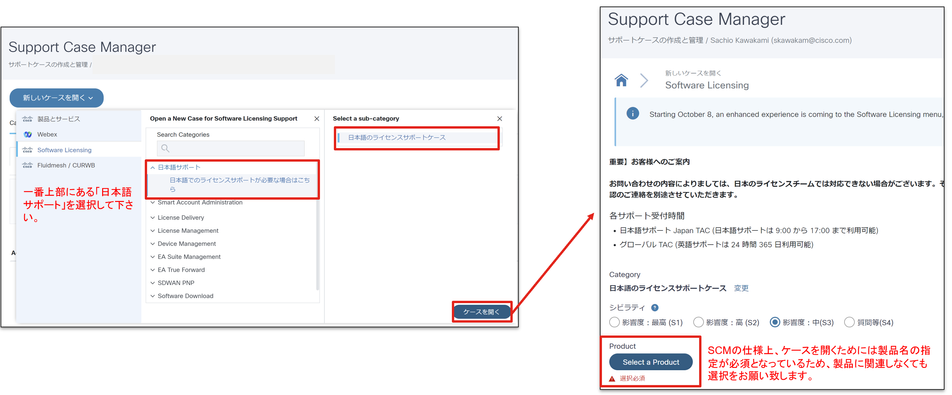Click the info icon in the October notice
Image resolution: width=952 pixels, height=395 pixels.
tap(633, 114)
